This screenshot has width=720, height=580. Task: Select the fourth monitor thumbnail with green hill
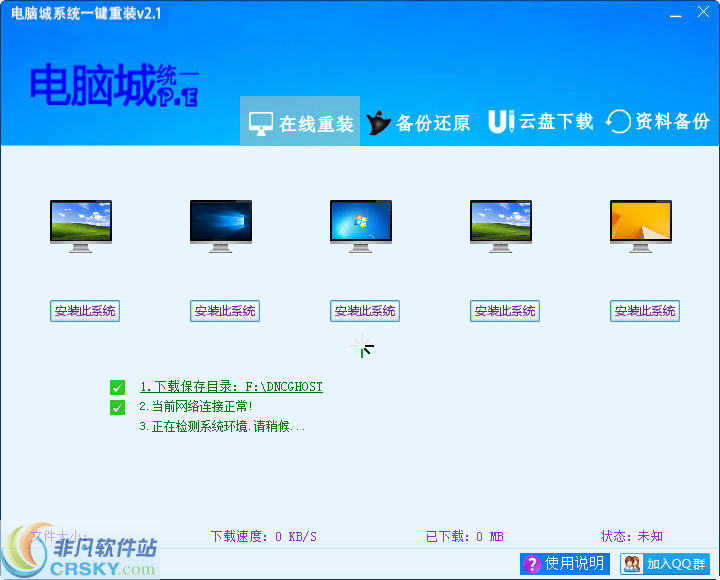click(x=501, y=226)
